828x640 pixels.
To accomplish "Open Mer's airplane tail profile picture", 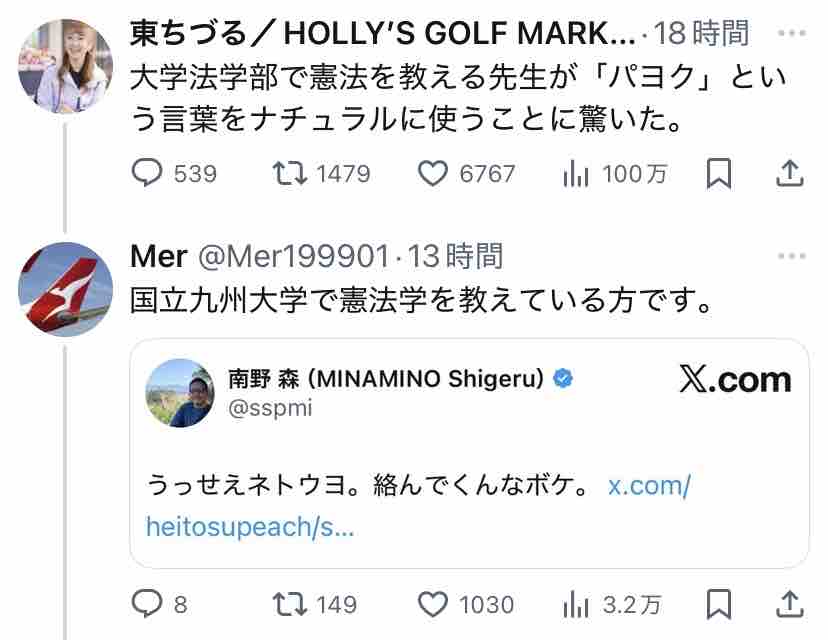I will pyautogui.click(x=65, y=289).
